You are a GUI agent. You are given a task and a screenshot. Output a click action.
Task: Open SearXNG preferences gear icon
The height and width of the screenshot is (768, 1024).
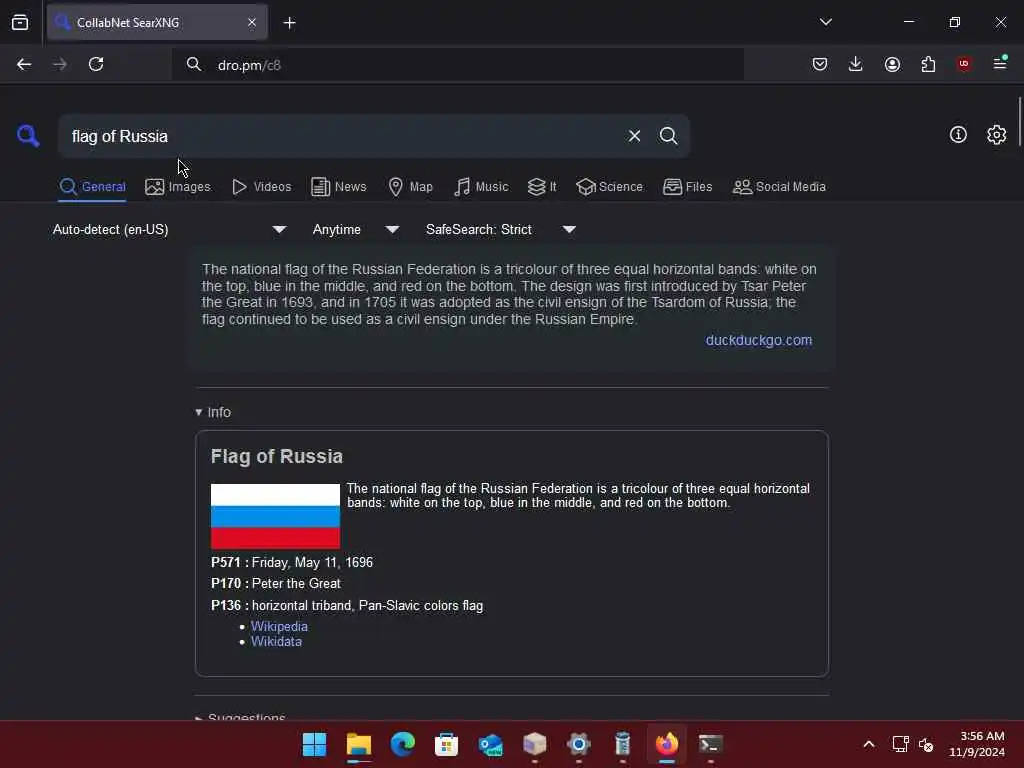[x=997, y=135]
